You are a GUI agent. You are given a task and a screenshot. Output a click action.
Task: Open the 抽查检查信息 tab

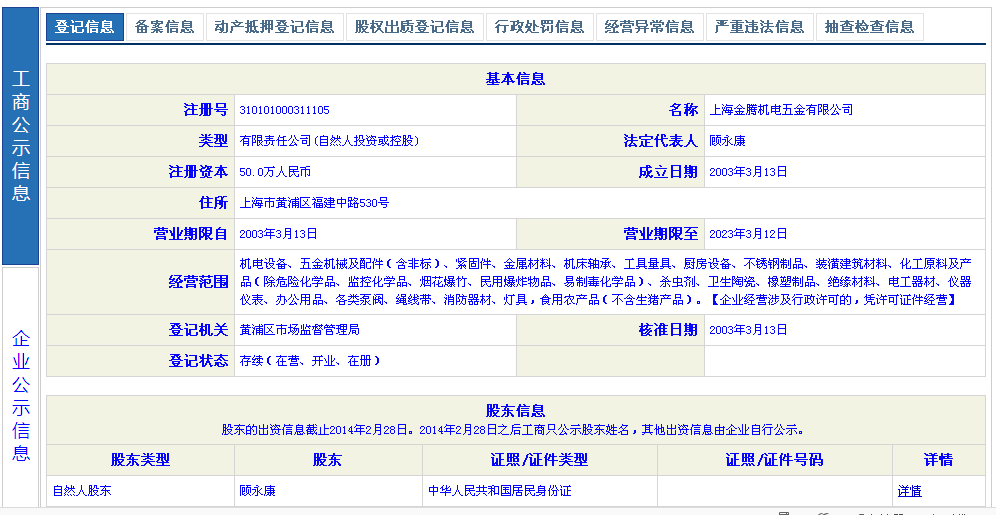(869, 27)
